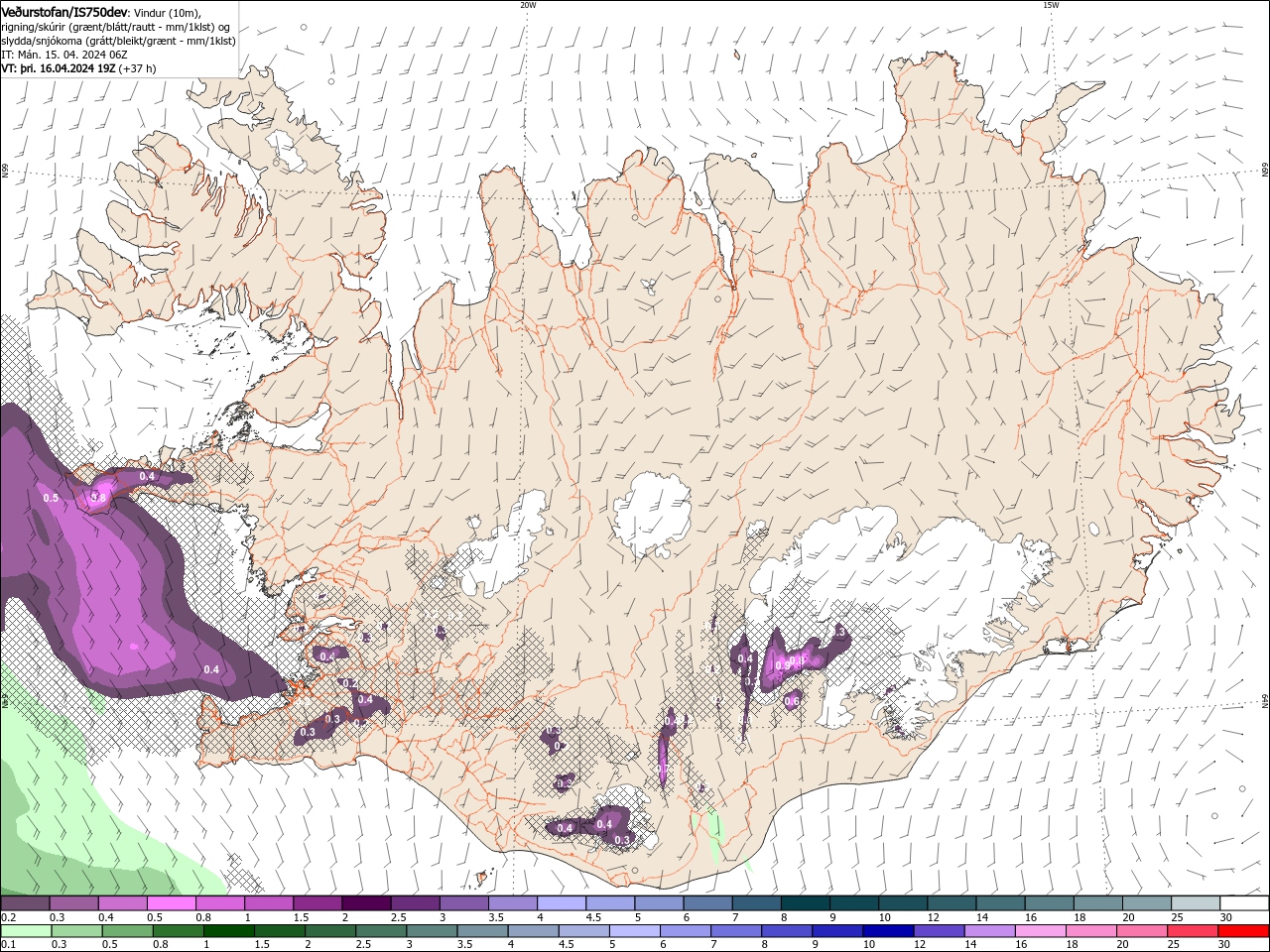Screen dimensions: 1270x952
Task: Click the '0.2' label in upper legend
Action: (x=7, y=917)
